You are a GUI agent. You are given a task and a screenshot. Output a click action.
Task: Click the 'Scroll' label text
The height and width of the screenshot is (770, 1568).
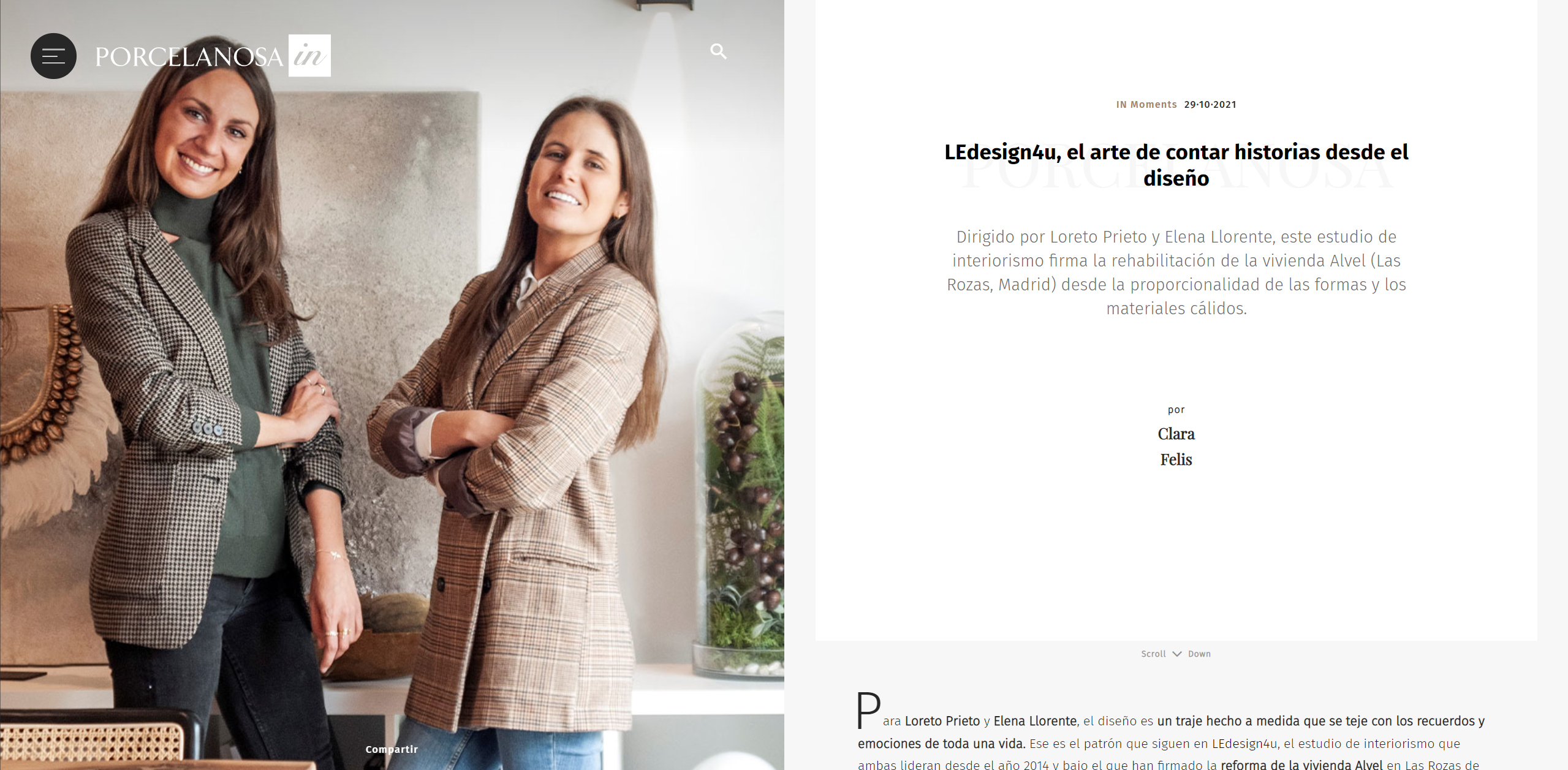point(1153,654)
